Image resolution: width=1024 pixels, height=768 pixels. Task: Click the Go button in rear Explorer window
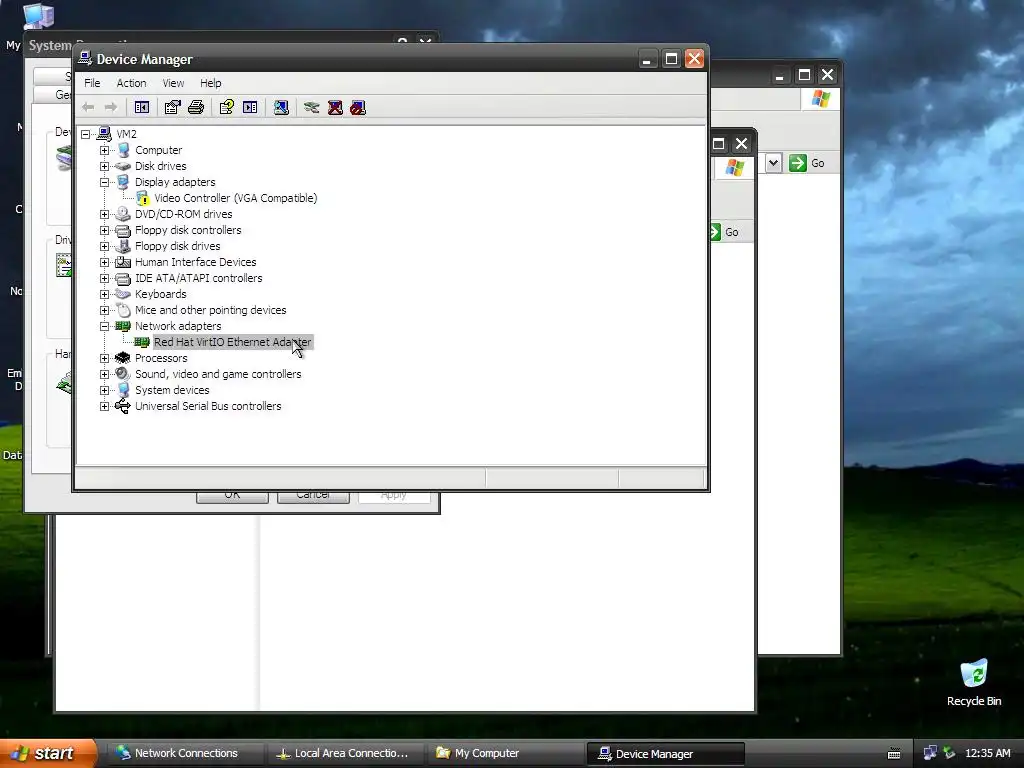(x=807, y=163)
